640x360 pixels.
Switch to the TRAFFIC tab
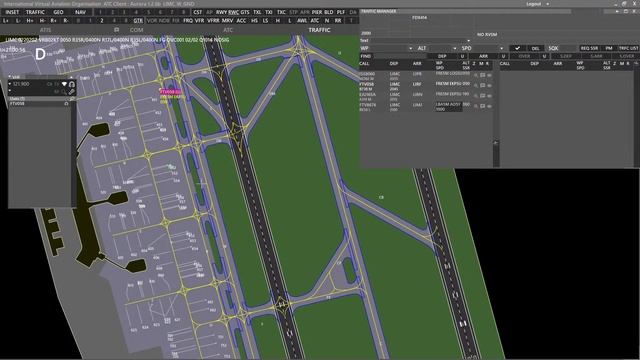click(319, 30)
